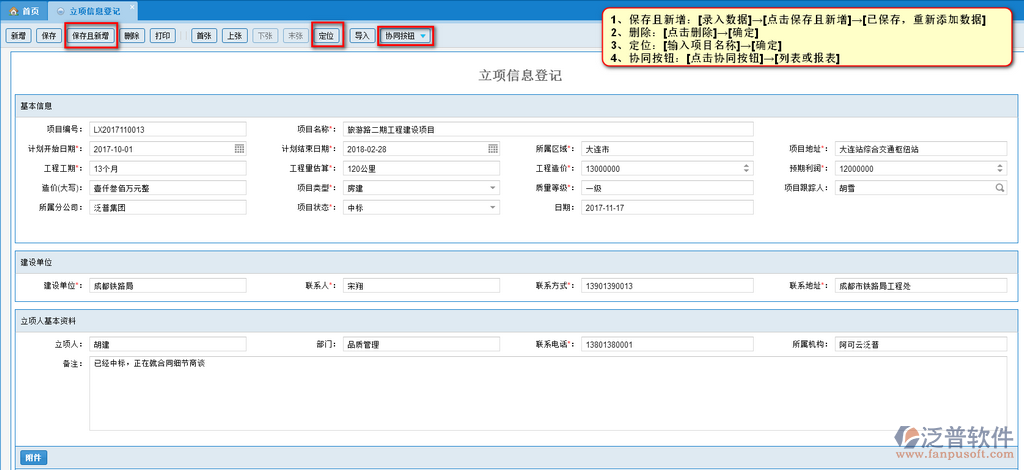Open the calendar picker for 计划结束日期
Viewport: 1024px width, 470px height.
coord(493,149)
